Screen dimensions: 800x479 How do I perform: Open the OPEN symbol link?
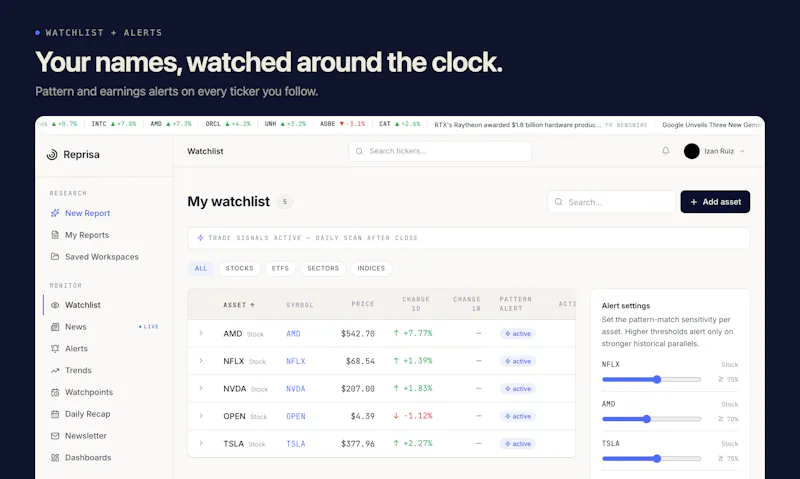pyautogui.click(x=295, y=416)
